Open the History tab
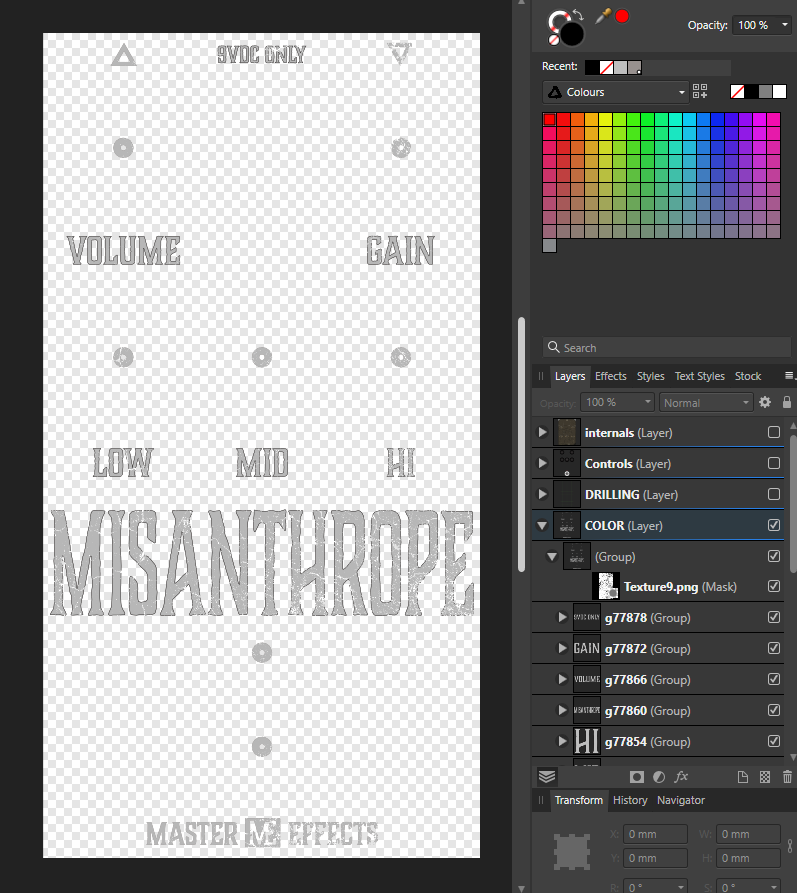 [630, 800]
